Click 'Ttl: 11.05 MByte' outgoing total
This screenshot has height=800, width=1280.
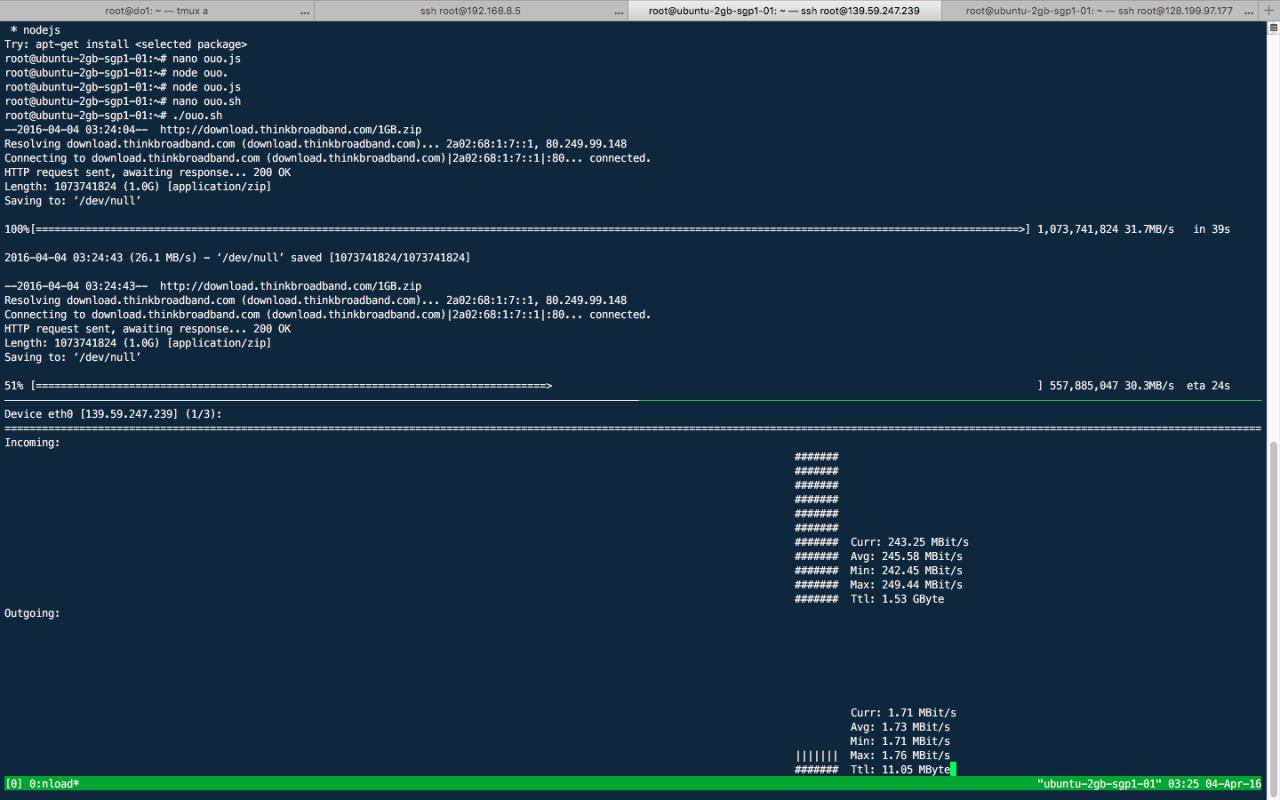tap(900, 769)
